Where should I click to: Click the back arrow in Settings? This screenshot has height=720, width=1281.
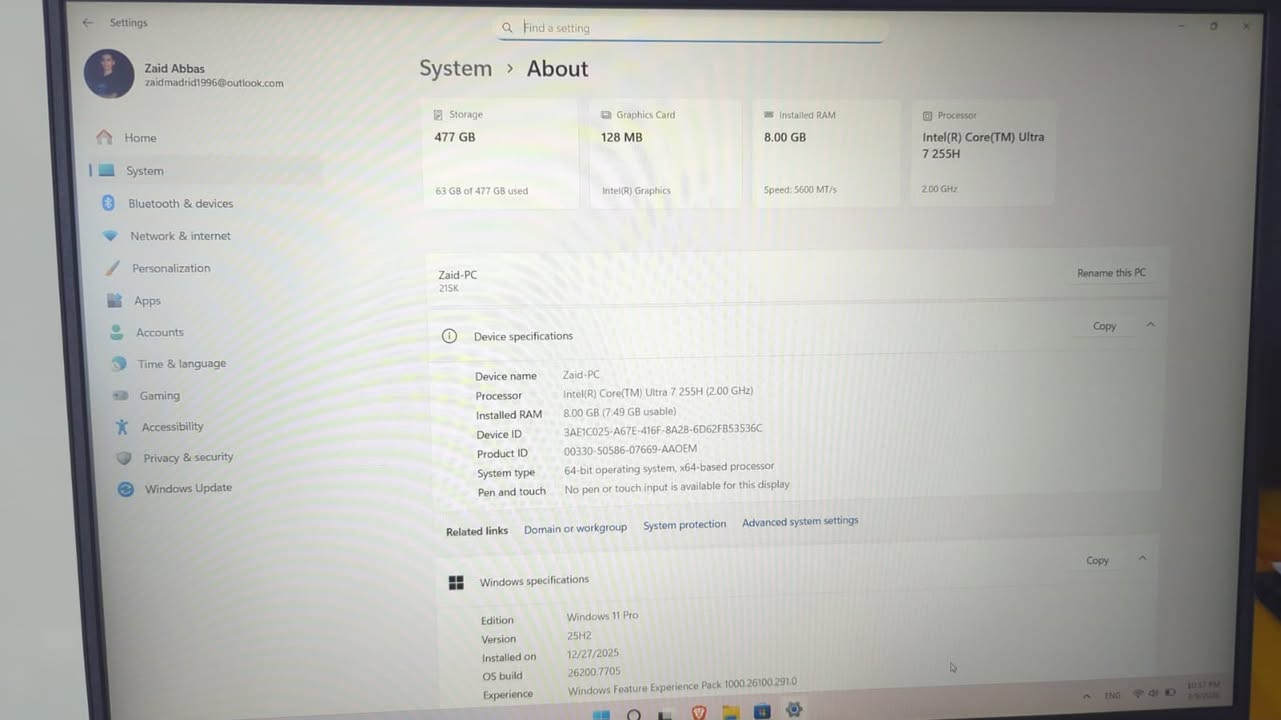pyautogui.click(x=88, y=22)
